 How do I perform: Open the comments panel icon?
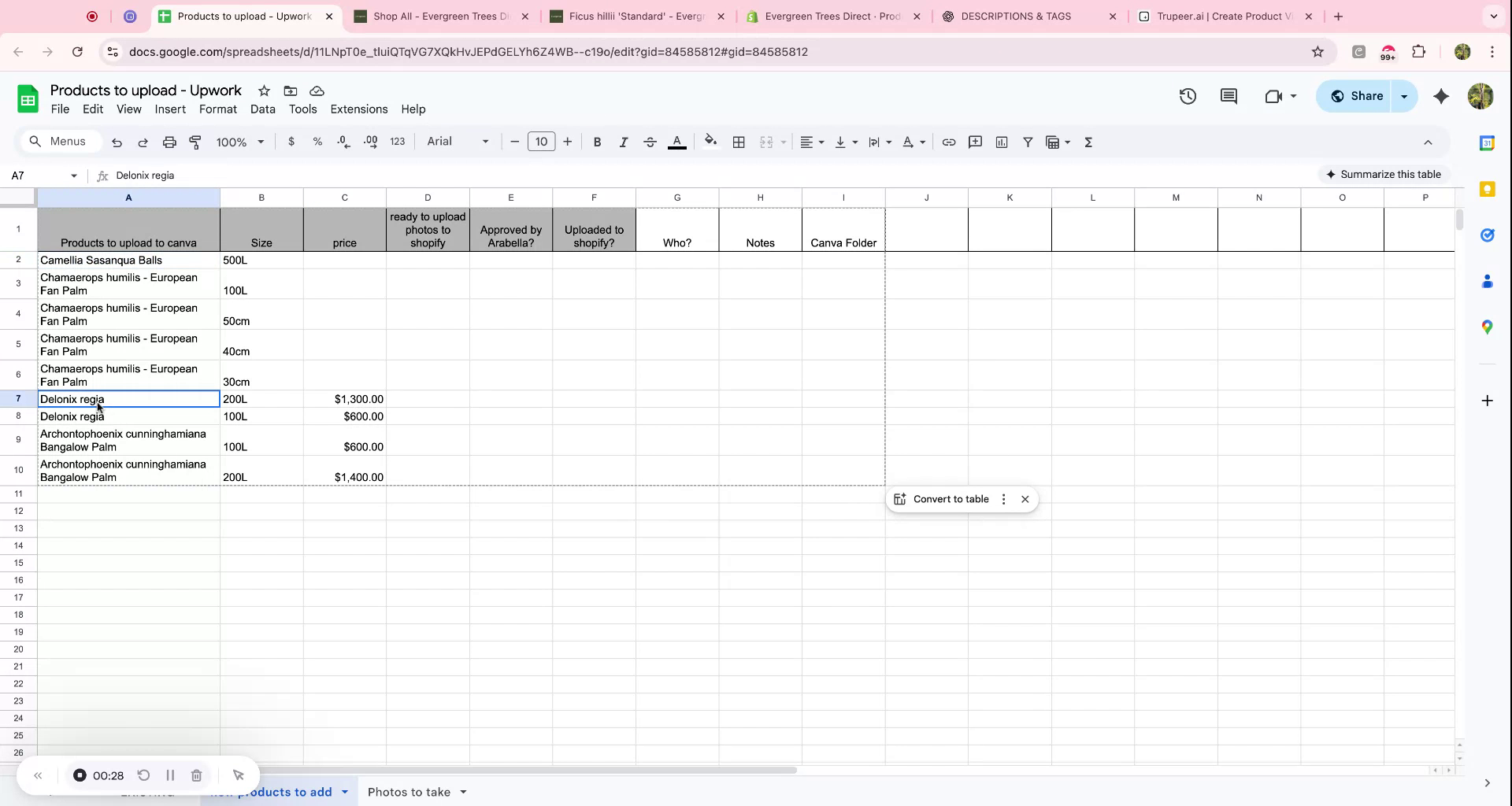coord(1228,96)
